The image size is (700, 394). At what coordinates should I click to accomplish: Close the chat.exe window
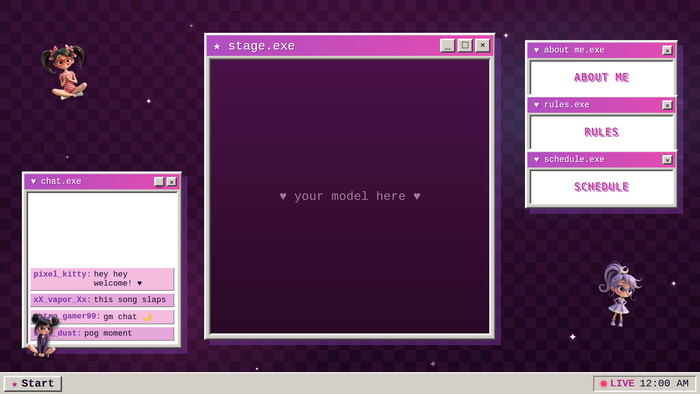click(x=171, y=182)
